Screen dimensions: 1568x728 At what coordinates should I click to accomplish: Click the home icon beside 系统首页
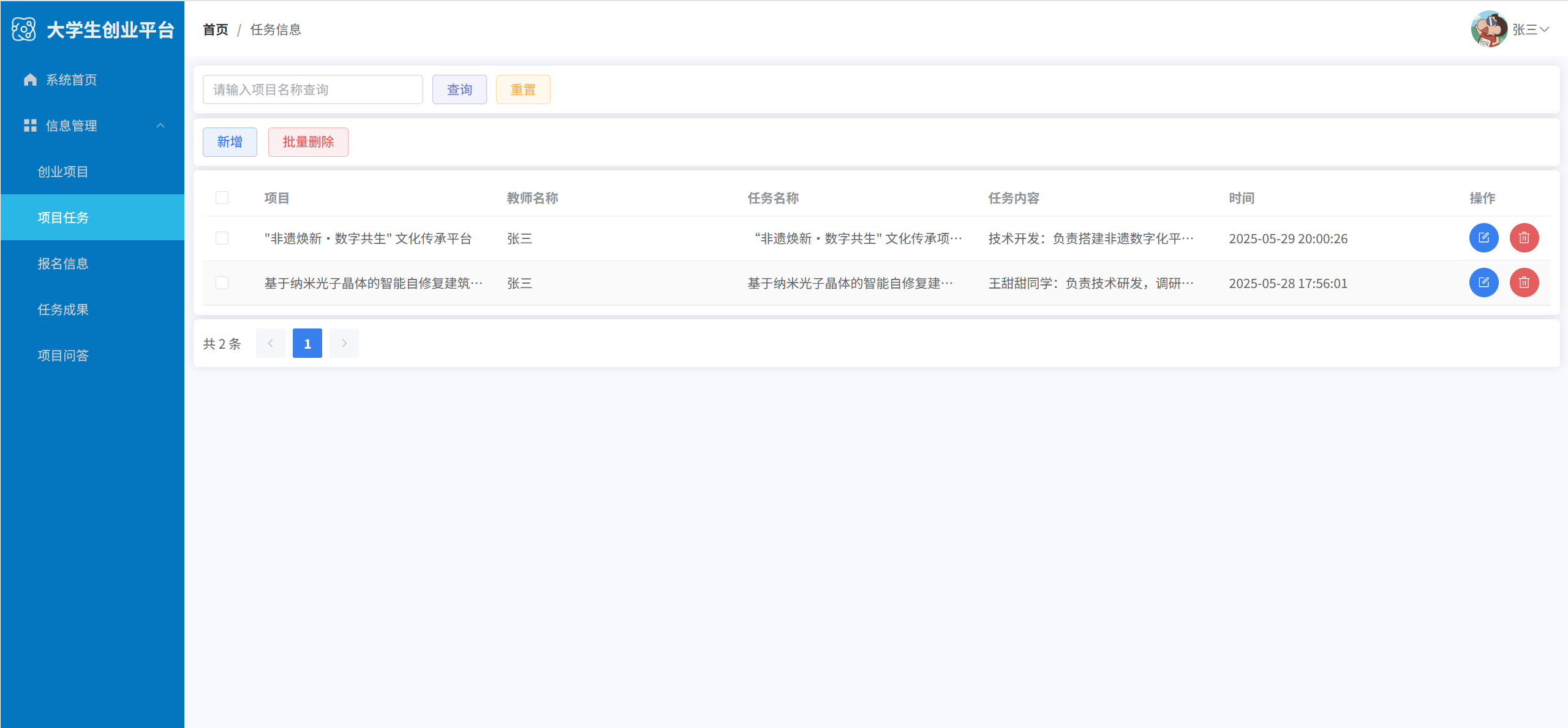(30, 80)
